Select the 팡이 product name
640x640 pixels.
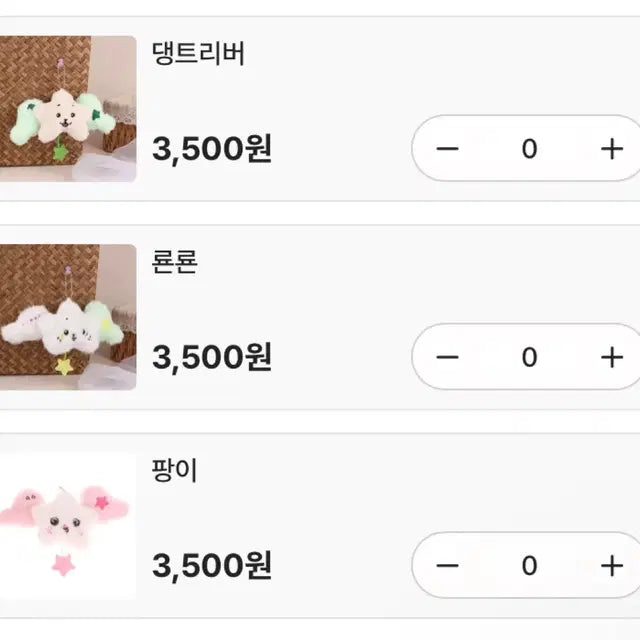pyautogui.click(x=175, y=470)
